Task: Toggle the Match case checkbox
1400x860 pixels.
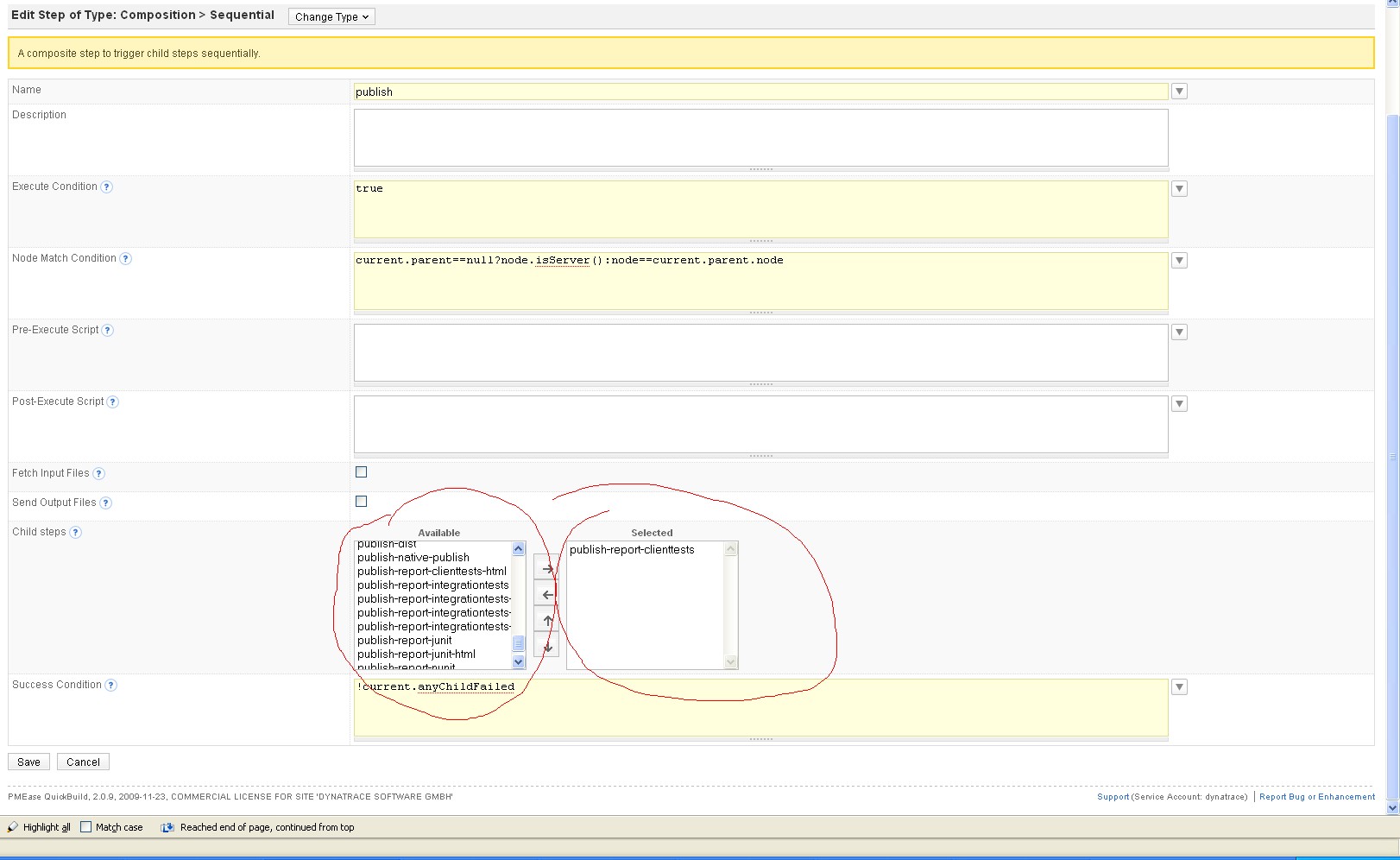Action: (86, 827)
